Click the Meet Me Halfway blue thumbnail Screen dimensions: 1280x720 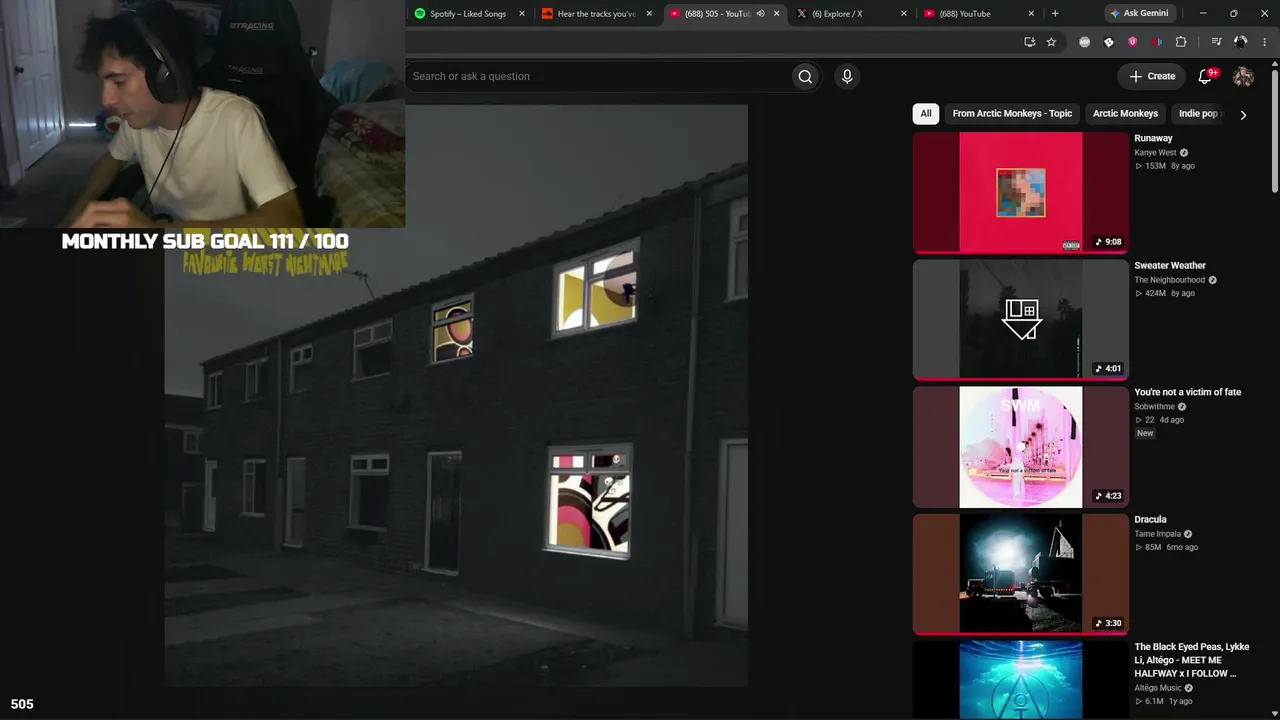pyautogui.click(x=1020, y=680)
